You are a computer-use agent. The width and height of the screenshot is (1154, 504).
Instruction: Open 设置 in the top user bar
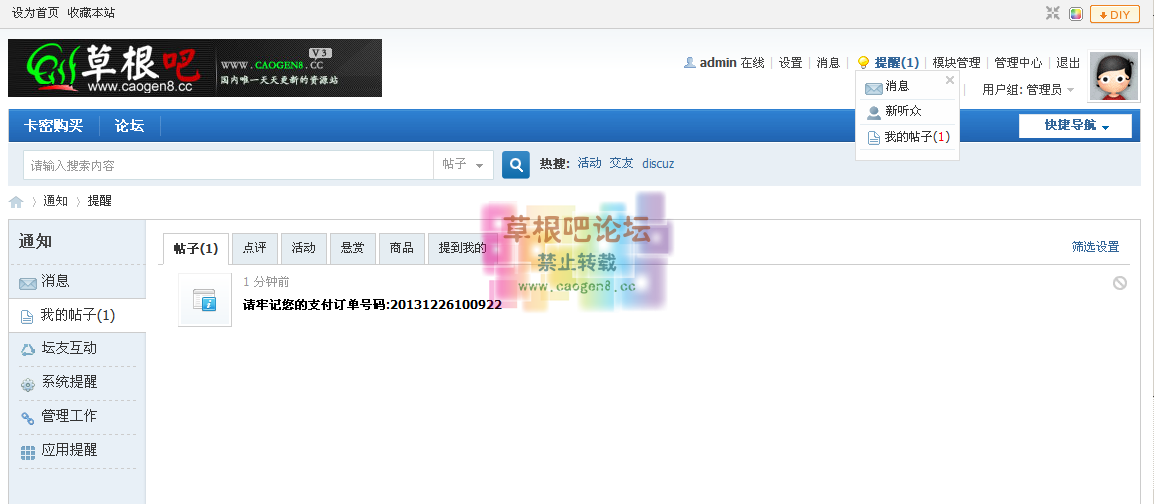pyautogui.click(x=790, y=63)
